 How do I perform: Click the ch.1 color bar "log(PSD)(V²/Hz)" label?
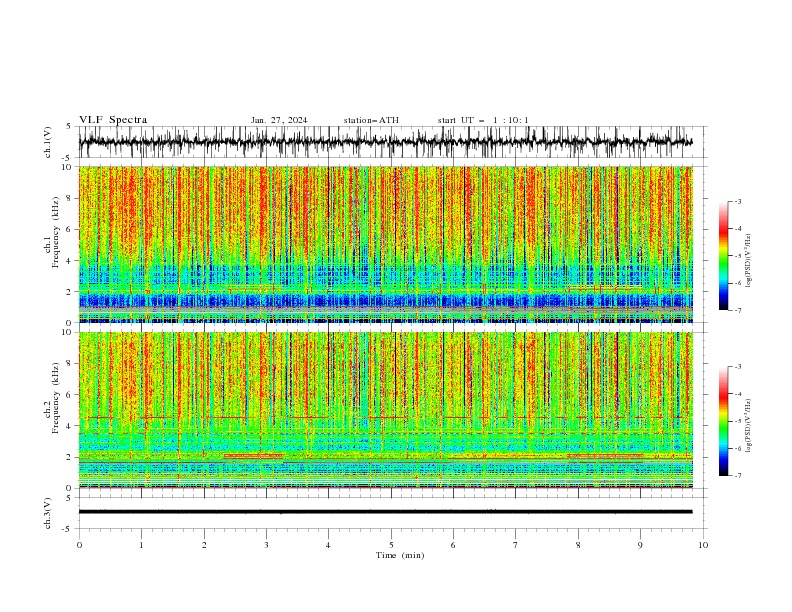[x=749, y=261]
